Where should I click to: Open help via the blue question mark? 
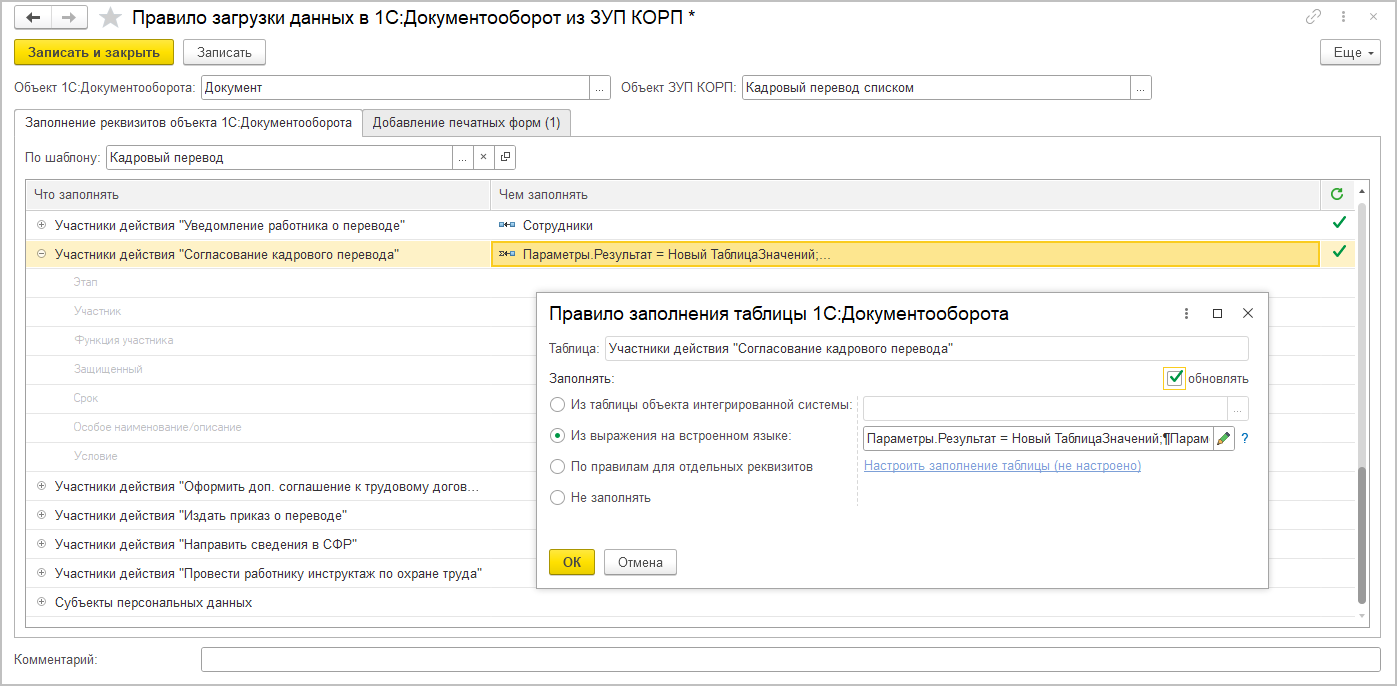1245,438
